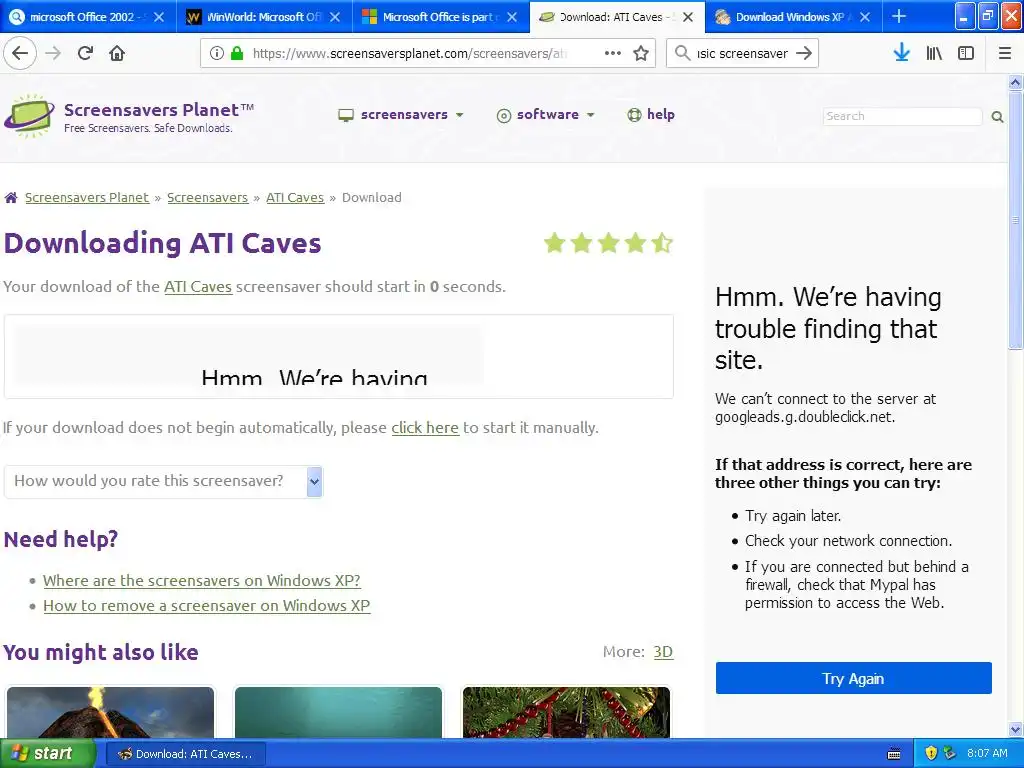Screen dimensions: 1024x768
Task: Click the home icon in breadcrumb
Action: [x=11, y=197]
